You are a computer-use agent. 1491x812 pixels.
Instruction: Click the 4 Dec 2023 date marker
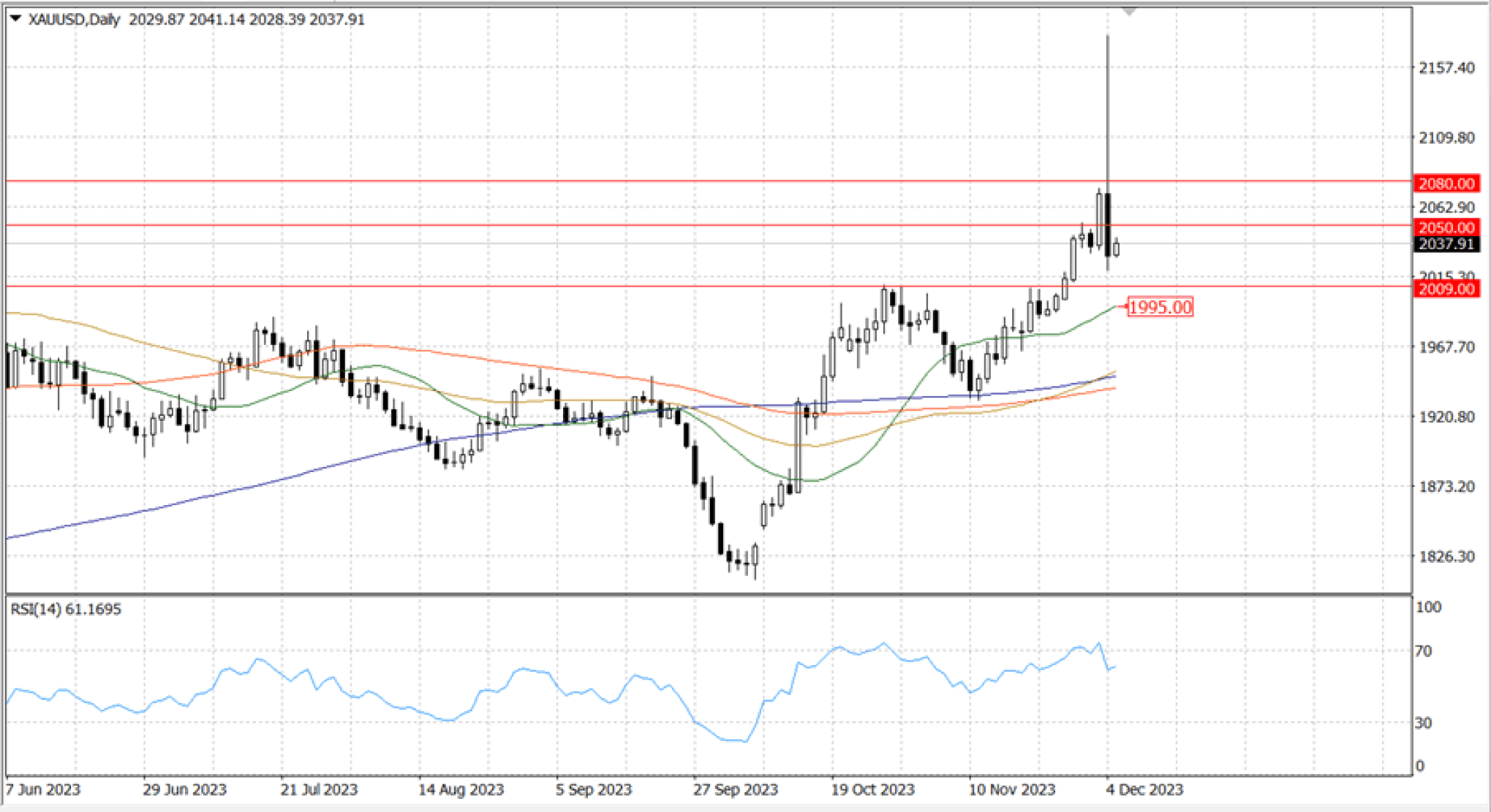coord(1144,789)
